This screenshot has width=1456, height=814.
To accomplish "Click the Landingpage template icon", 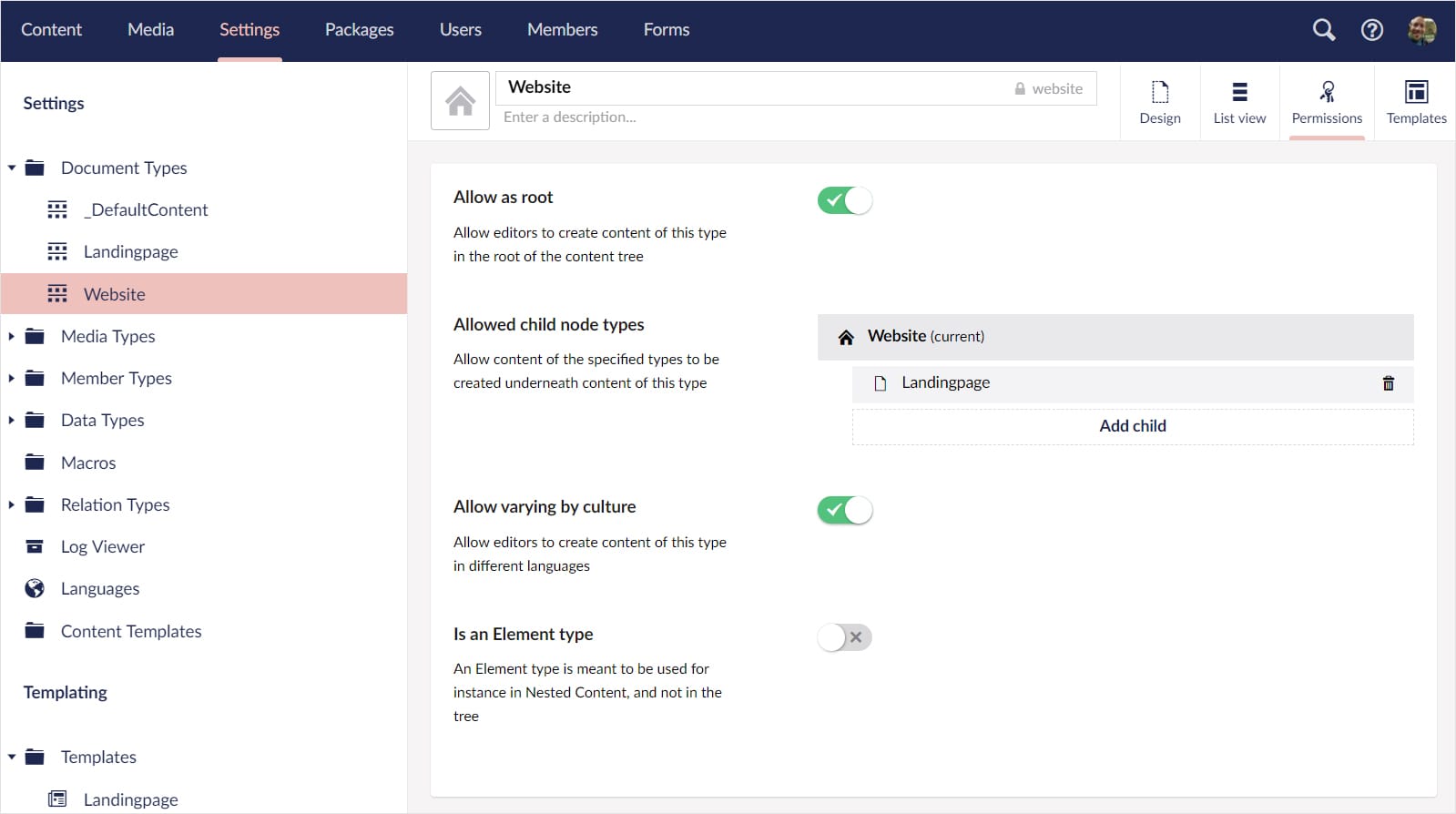I will 57,799.
